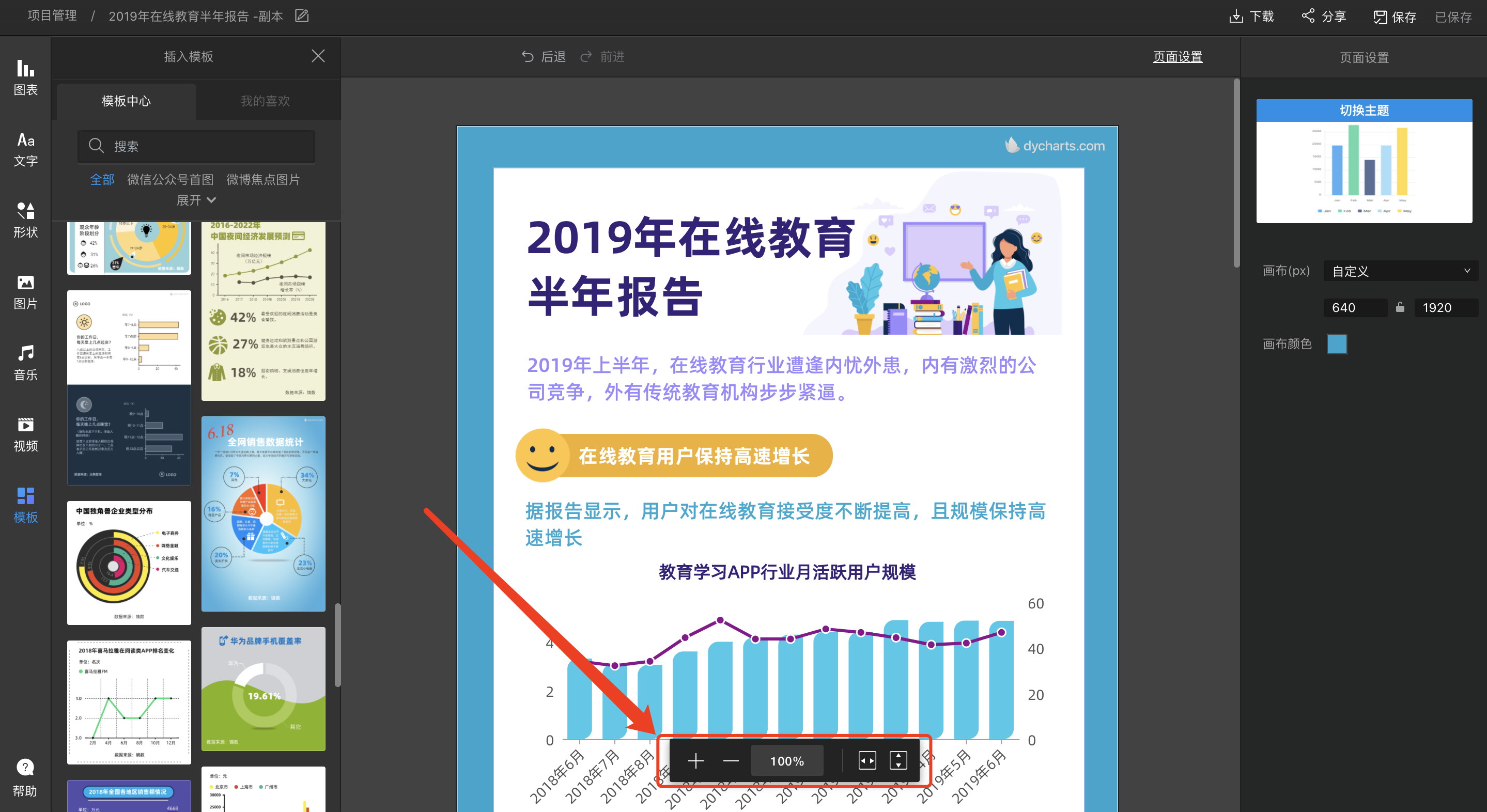Open the 视频 video sidebar panel
1487x812 pixels.
25,434
